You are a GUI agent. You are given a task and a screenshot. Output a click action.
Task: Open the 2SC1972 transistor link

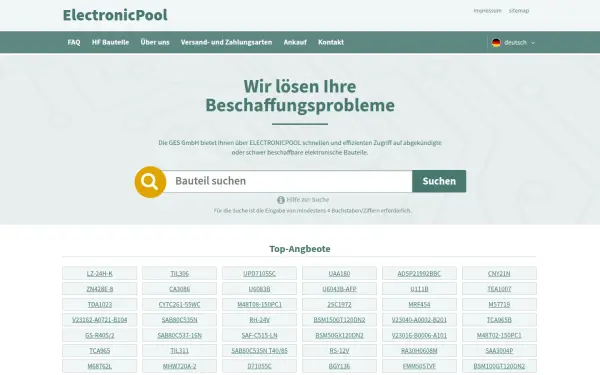[339, 305]
